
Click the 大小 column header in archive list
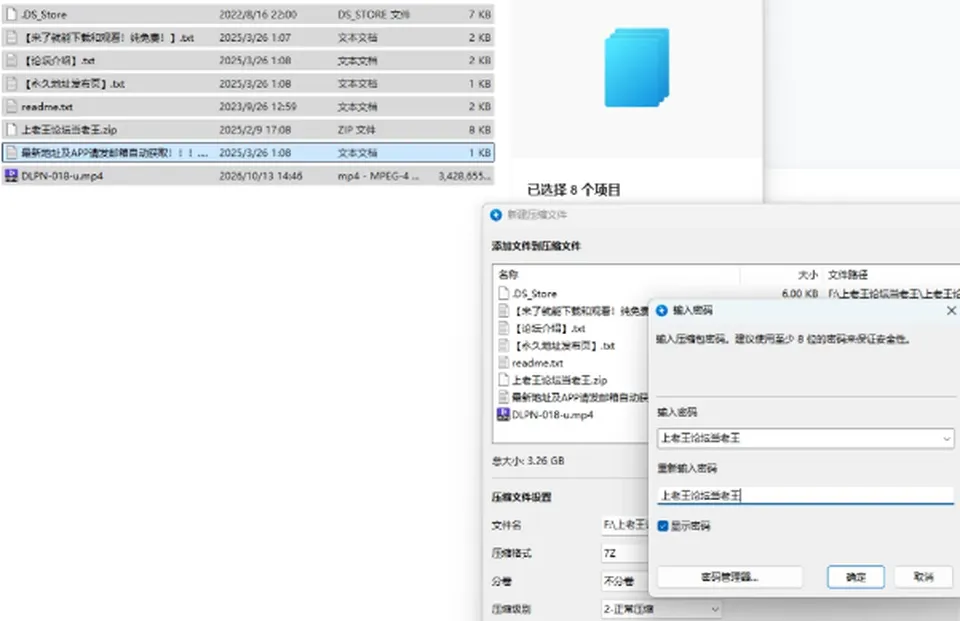(808, 275)
